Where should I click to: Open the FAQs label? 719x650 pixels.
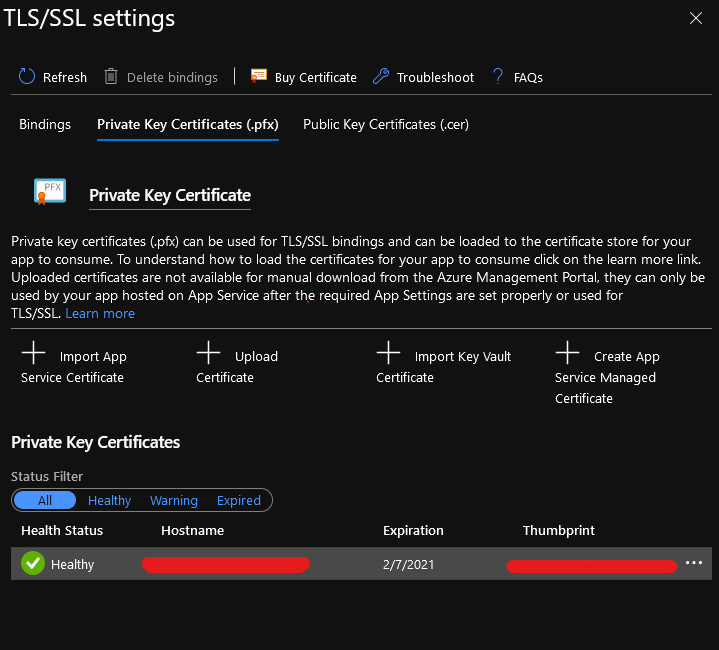point(528,77)
